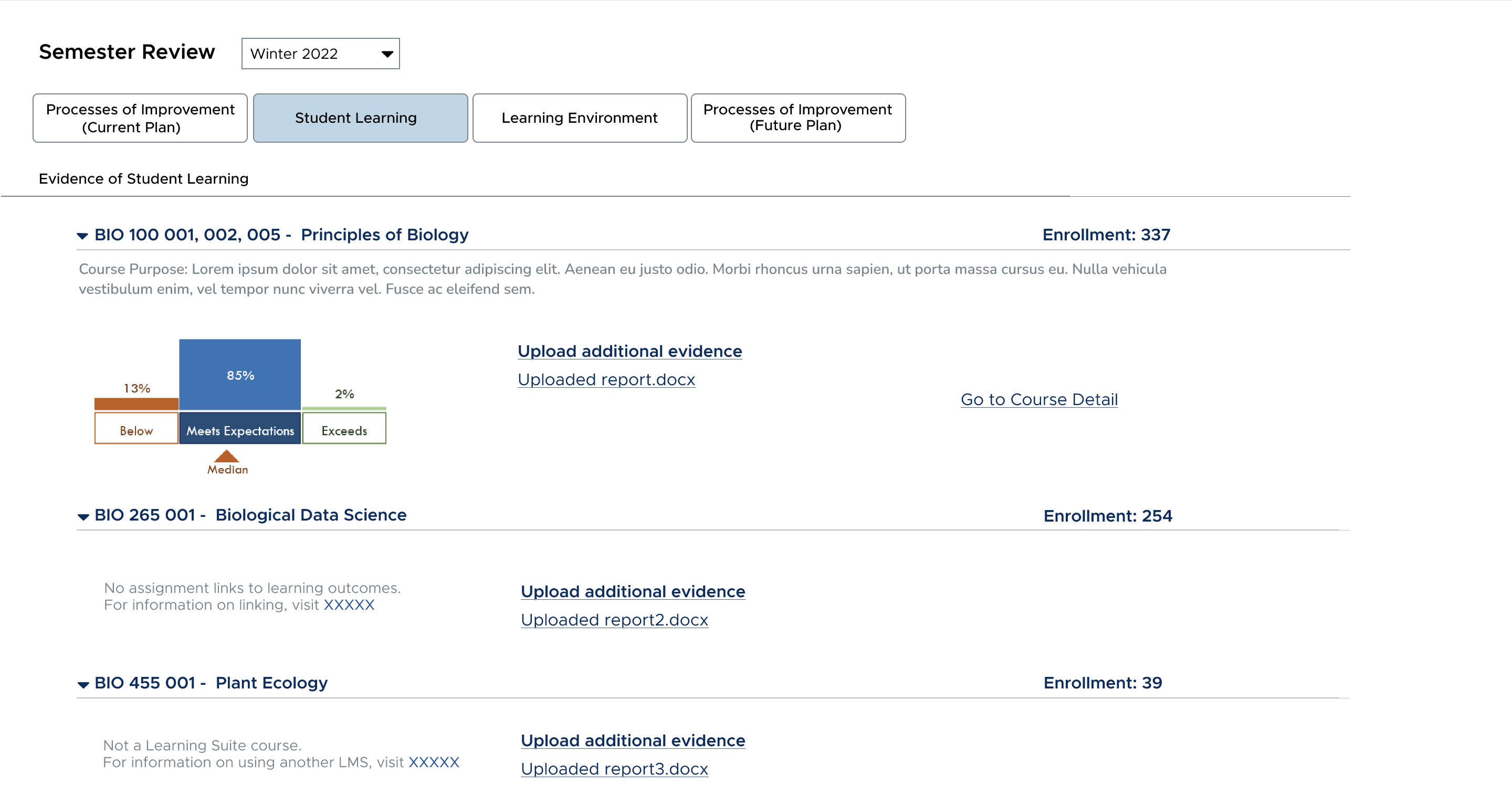
Task: Select the Student Learning tab
Action: (360, 118)
